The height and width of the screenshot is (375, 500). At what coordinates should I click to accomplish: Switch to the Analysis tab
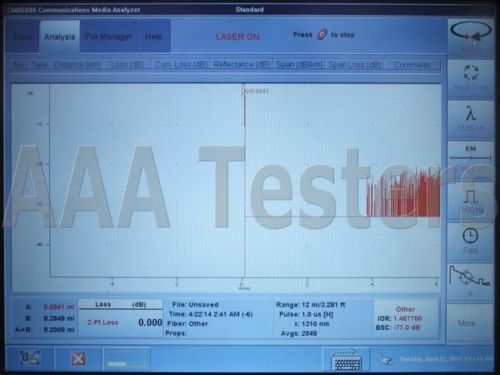[x=60, y=36]
